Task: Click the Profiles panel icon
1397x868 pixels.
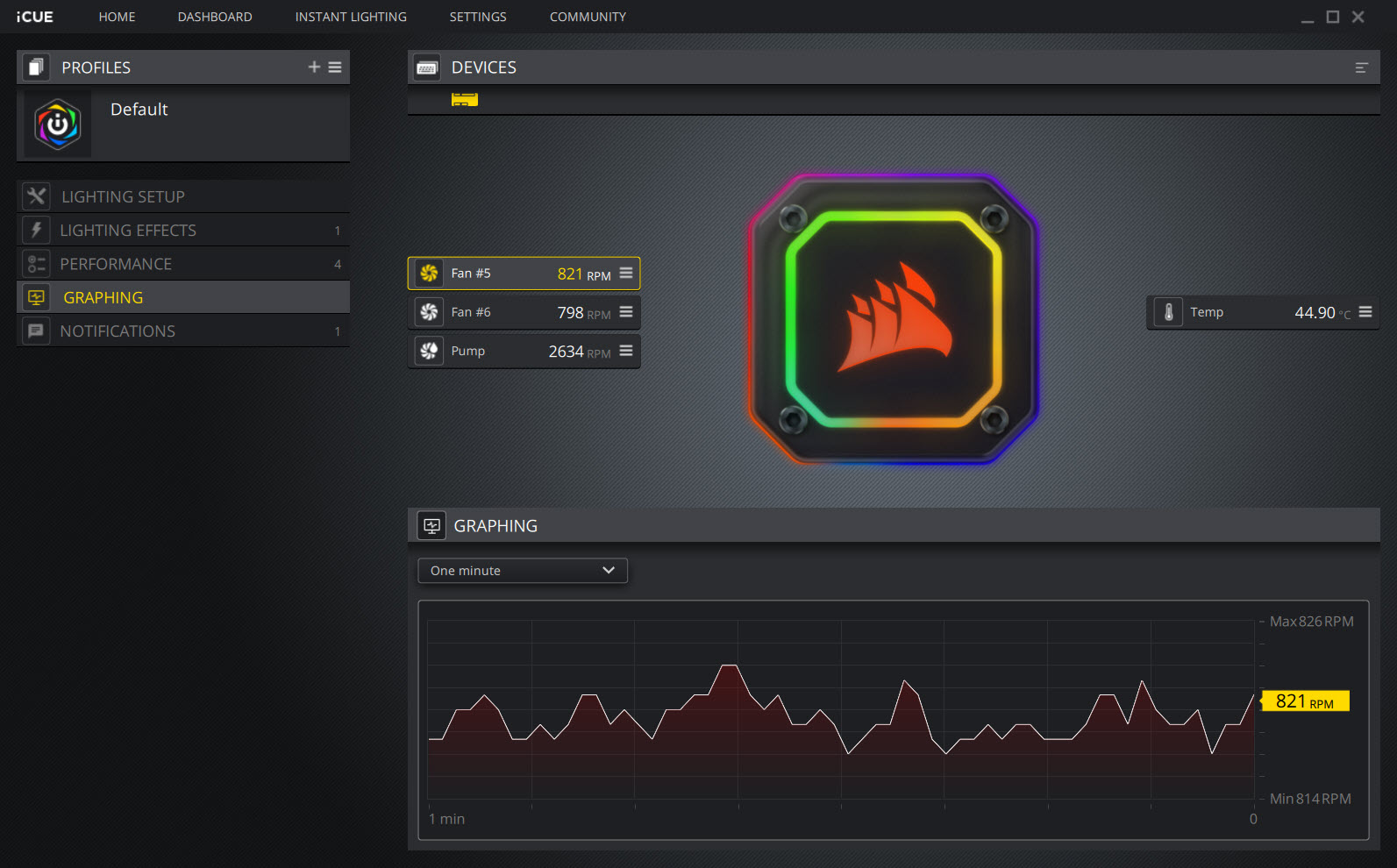Action: coord(36,68)
